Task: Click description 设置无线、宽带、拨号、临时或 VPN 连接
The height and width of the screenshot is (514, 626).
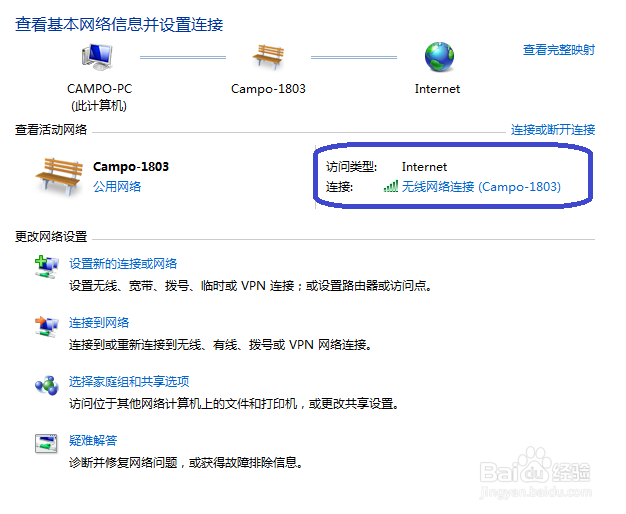Action: (x=250, y=286)
